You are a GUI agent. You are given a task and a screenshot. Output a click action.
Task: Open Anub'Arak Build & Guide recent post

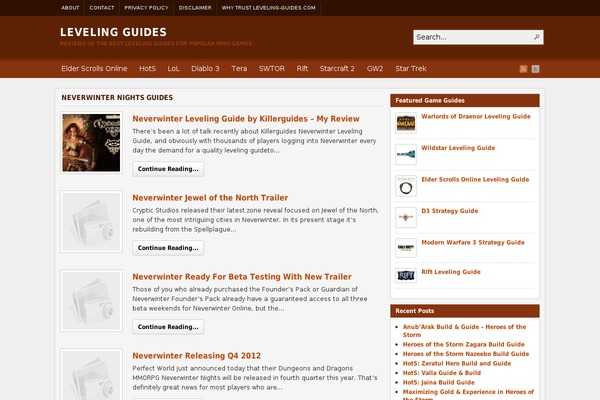[x=464, y=331]
